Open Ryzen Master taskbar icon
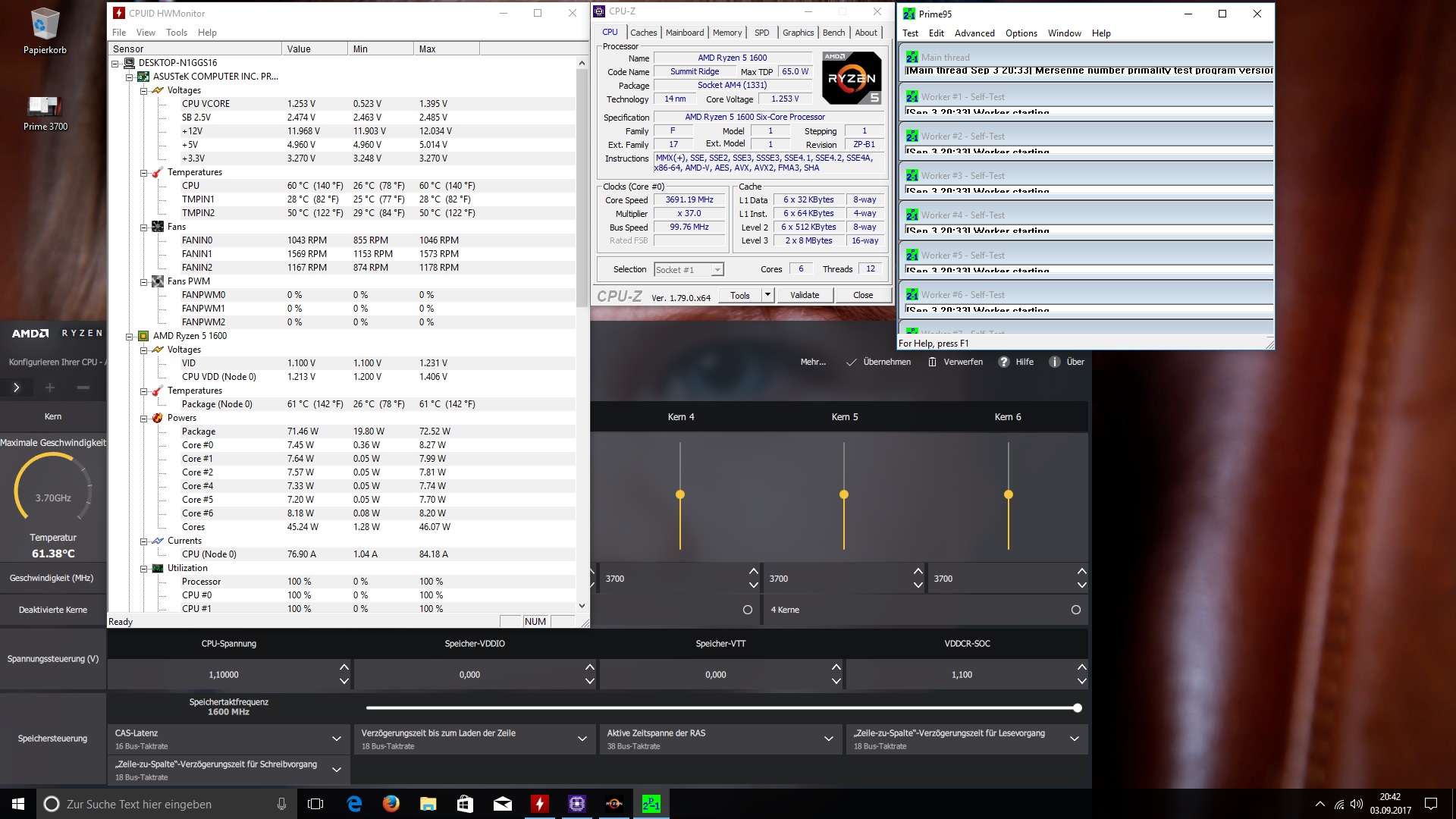The height and width of the screenshot is (819, 1456). pyautogui.click(x=614, y=804)
